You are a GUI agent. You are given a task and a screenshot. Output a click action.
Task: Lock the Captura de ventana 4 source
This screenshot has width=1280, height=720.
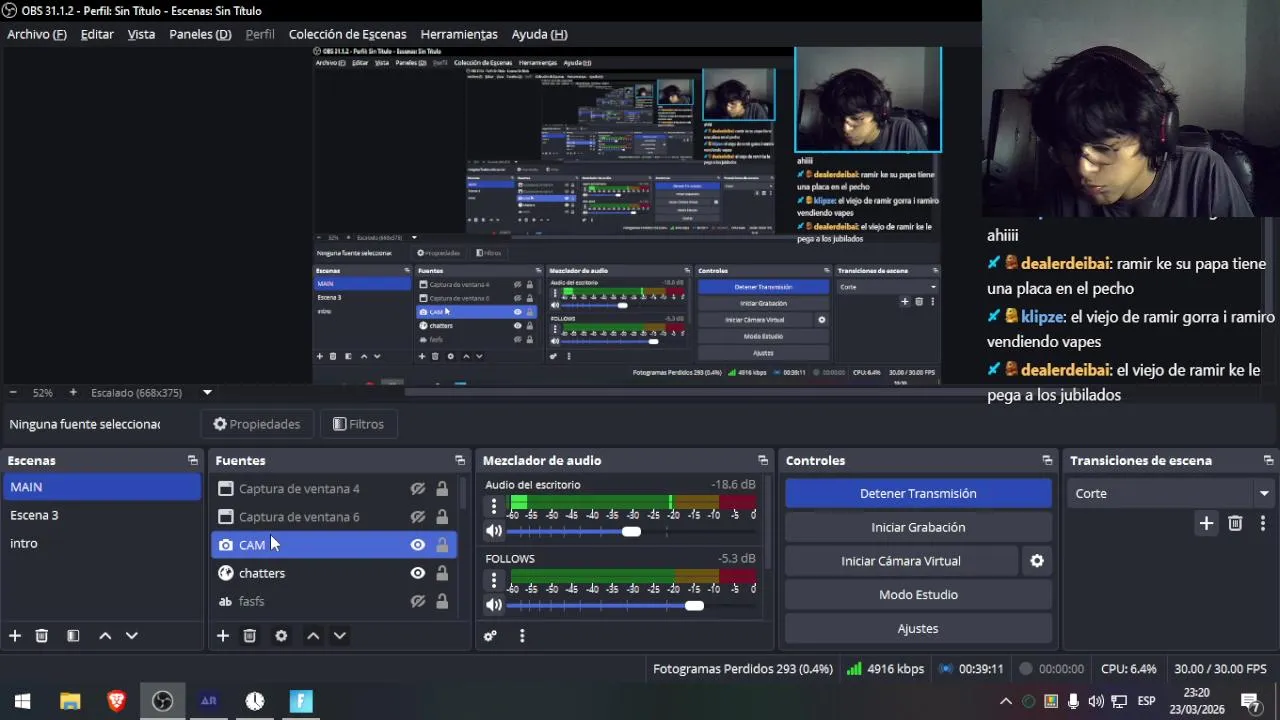[x=442, y=489]
